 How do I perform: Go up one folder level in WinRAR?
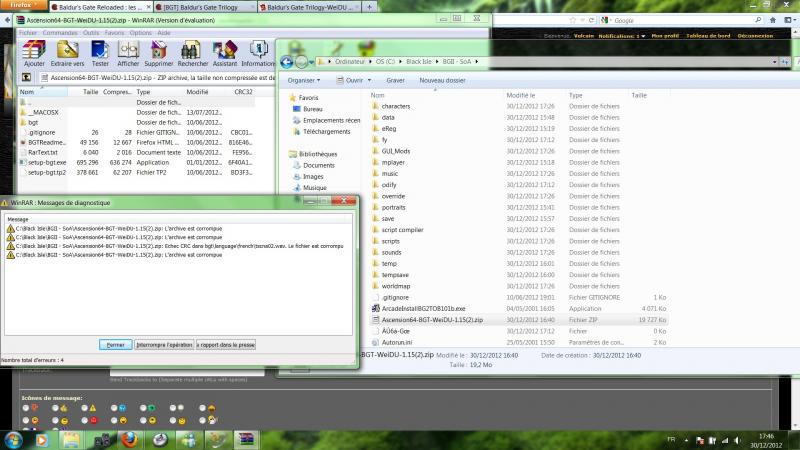pyautogui.click(x=26, y=78)
